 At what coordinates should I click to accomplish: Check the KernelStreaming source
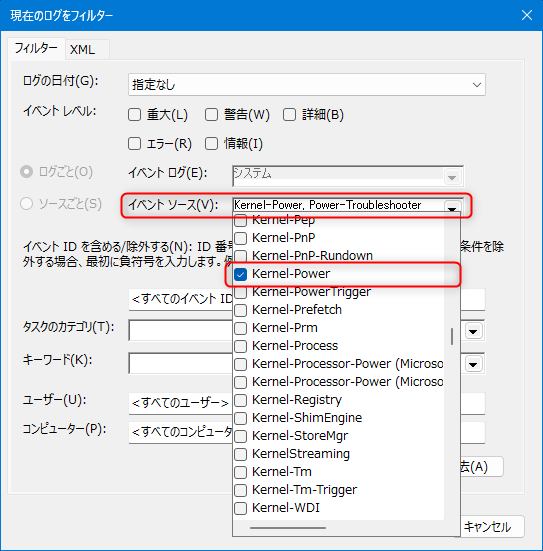(x=240, y=454)
